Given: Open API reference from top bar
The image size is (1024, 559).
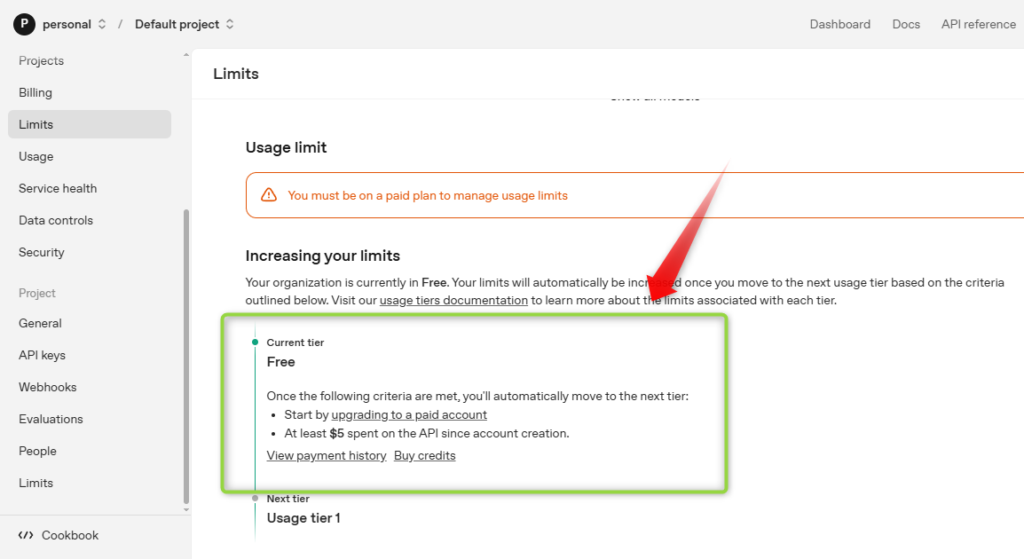Looking at the screenshot, I should pos(978,24).
